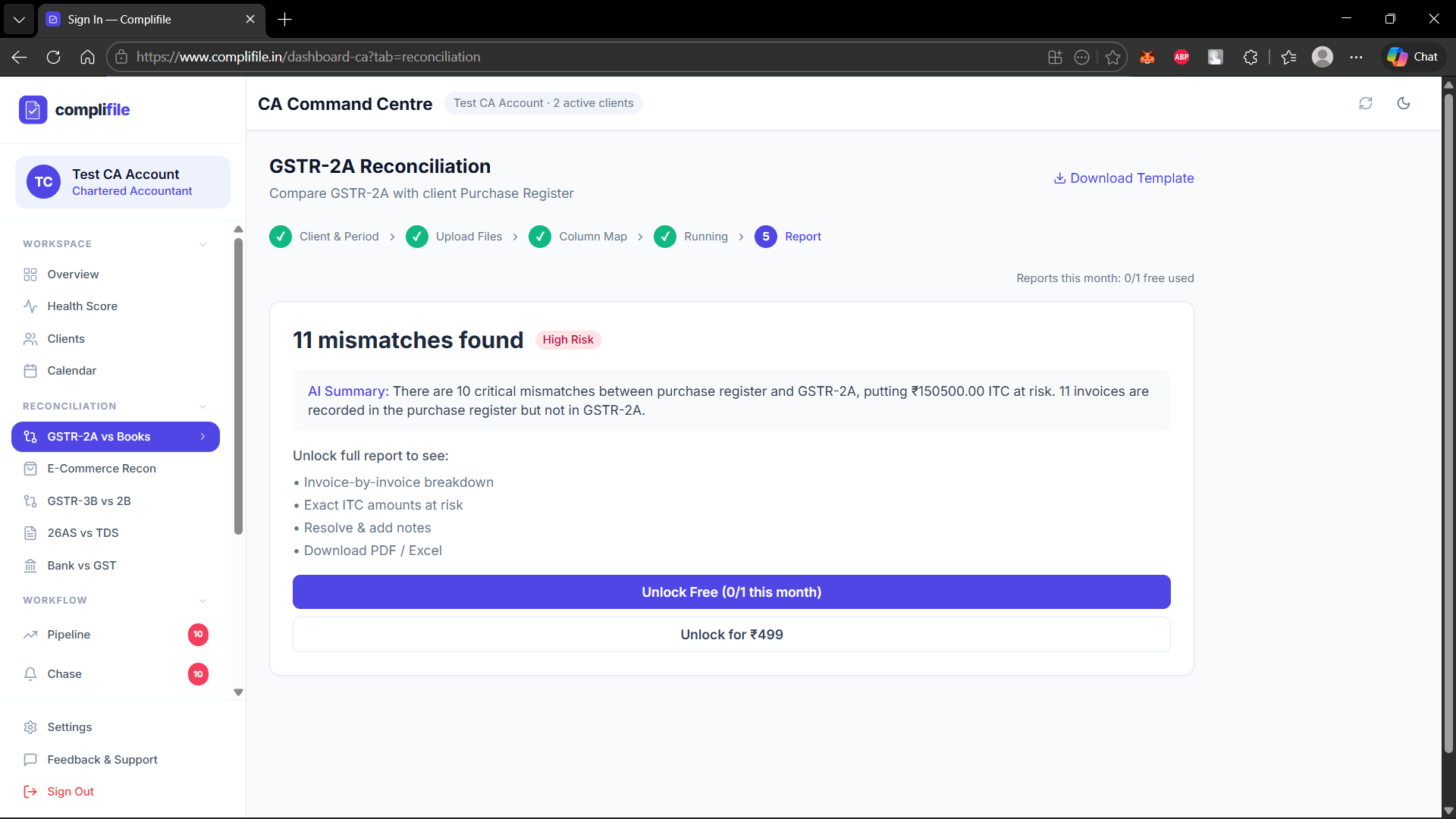Go to the Running step
Image resolution: width=1456 pixels, height=819 pixels.
tap(691, 237)
